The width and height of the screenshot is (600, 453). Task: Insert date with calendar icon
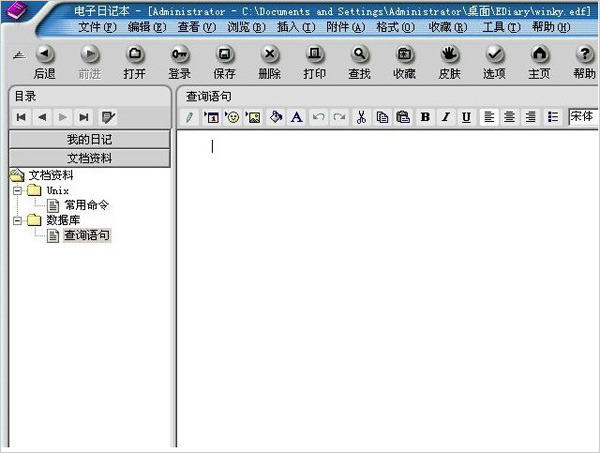pos(211,117)
